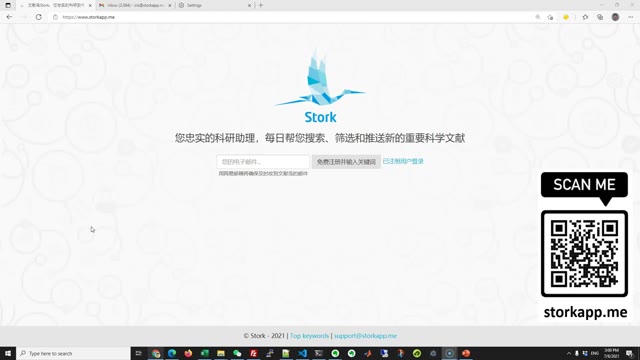This screenshot has height=360, width=640.
Task: Click the free register and enter keywords button
Action: point(346,162)
